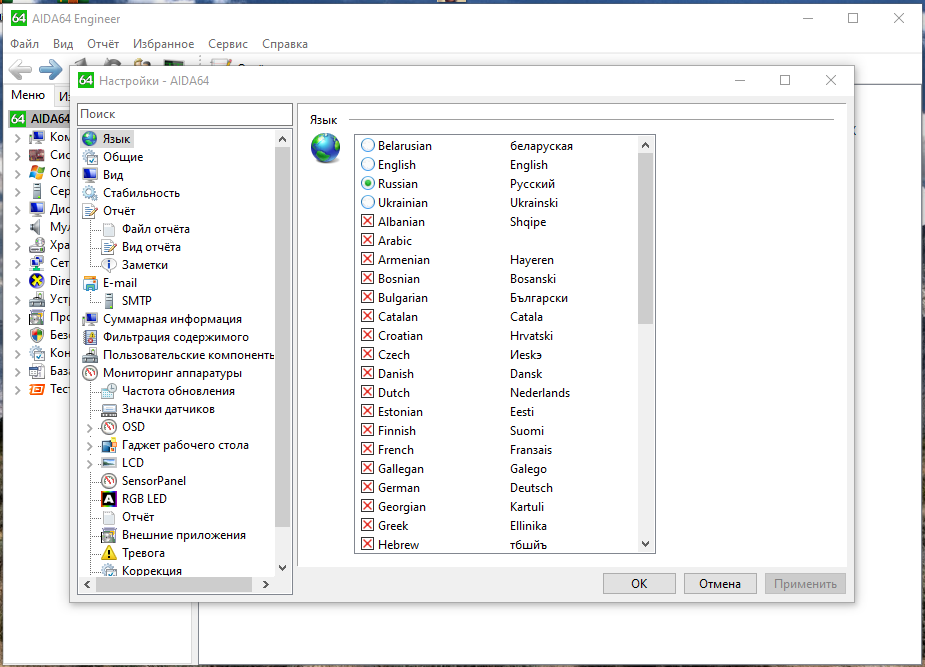
Task: Select the Ukrainian language radio button
Action: pyautogui.click(x=368, y=202)
